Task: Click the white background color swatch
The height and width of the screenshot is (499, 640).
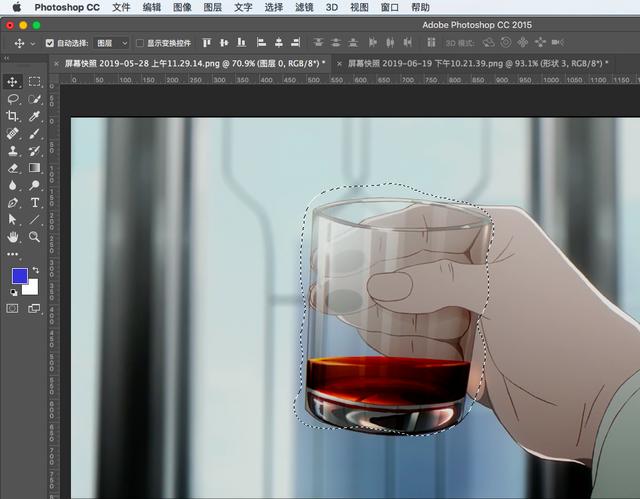Action: pos(32,288)
